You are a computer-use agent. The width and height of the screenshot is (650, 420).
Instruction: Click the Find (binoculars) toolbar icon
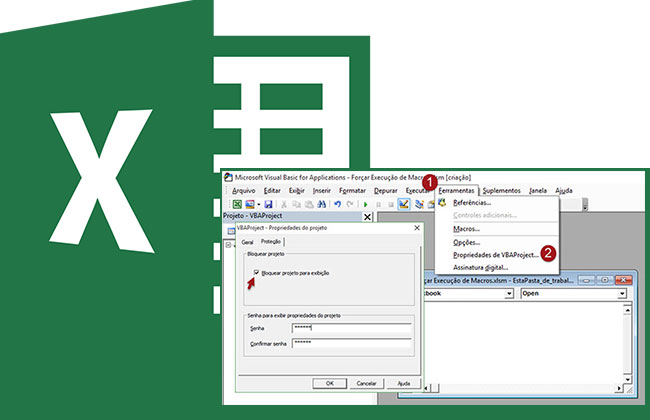click(x=322, y=204)
